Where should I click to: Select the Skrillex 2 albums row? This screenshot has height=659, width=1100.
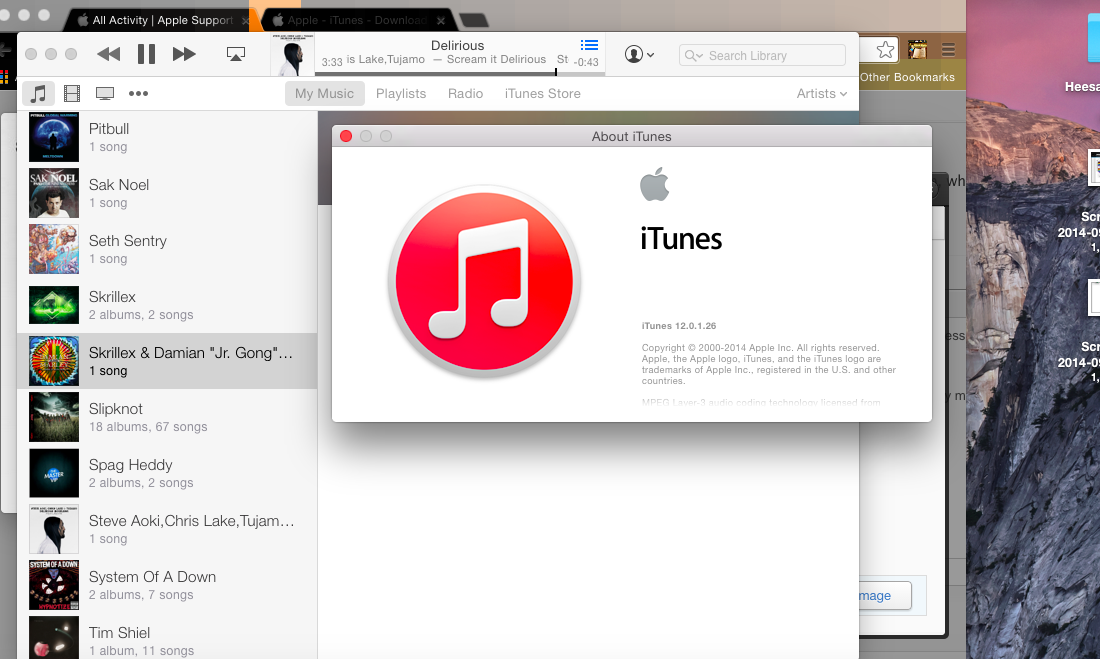click(x=167, y=305)
